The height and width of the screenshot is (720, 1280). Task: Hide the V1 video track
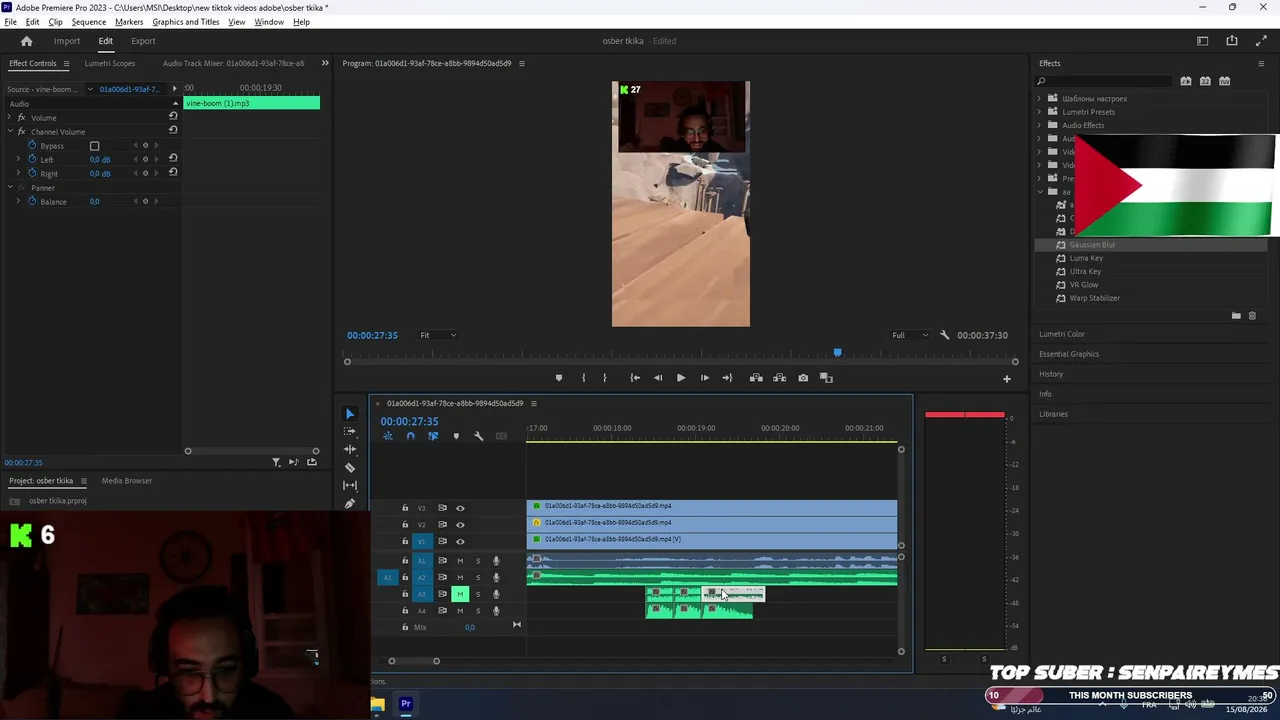pyautogui.click(x=460, y=542)
